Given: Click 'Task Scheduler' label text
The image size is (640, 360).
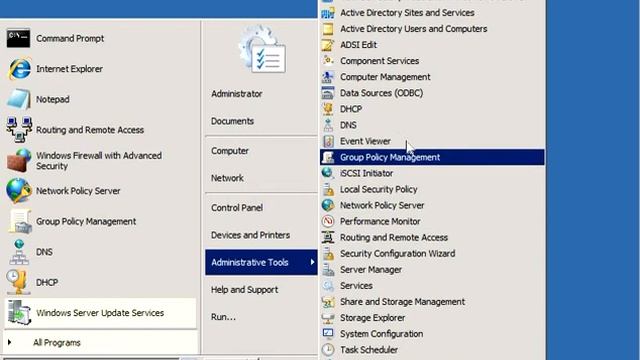Looking at the screenshot, I should pos(369,350).
